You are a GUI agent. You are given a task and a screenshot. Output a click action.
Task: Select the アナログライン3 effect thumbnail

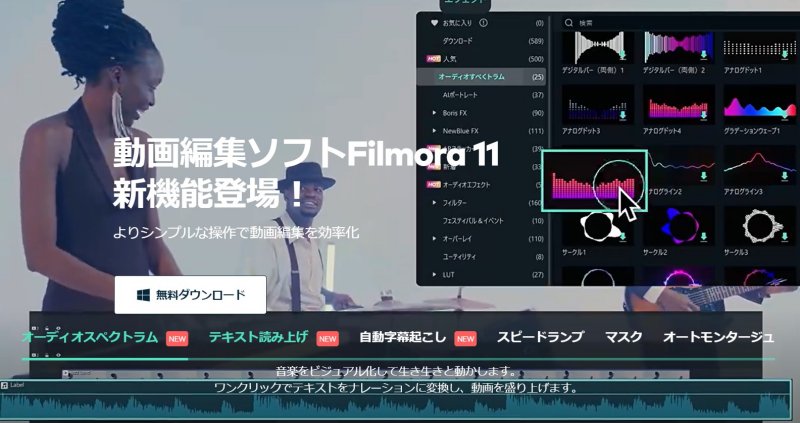(760, 166)
